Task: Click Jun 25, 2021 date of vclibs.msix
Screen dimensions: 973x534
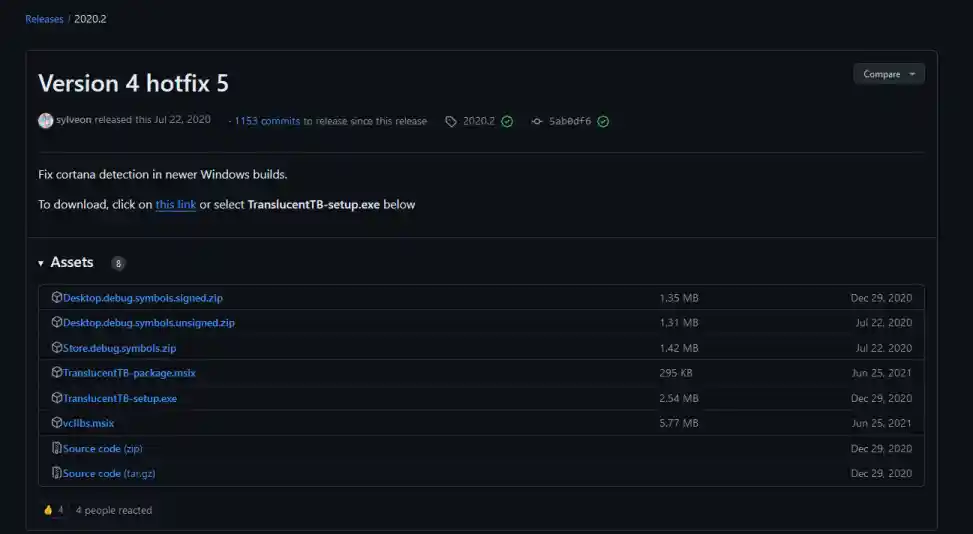Action: point(881,423)
